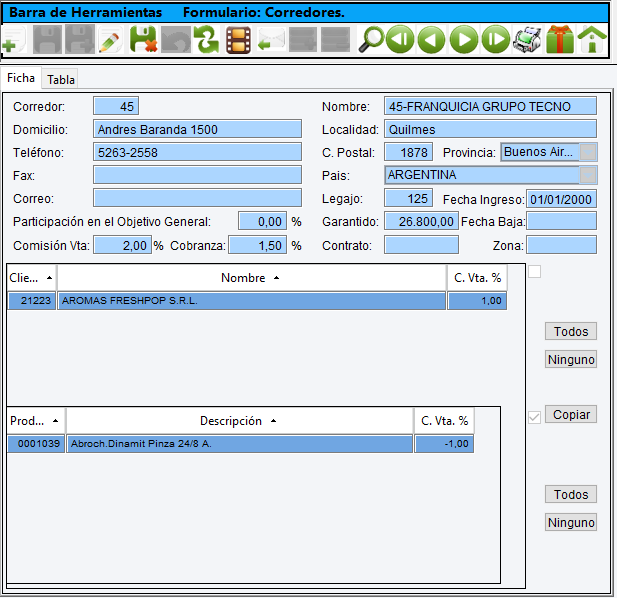Click the grayed-out second floppy save icon
Screen dimensions: 617x598
pos(80,39)
